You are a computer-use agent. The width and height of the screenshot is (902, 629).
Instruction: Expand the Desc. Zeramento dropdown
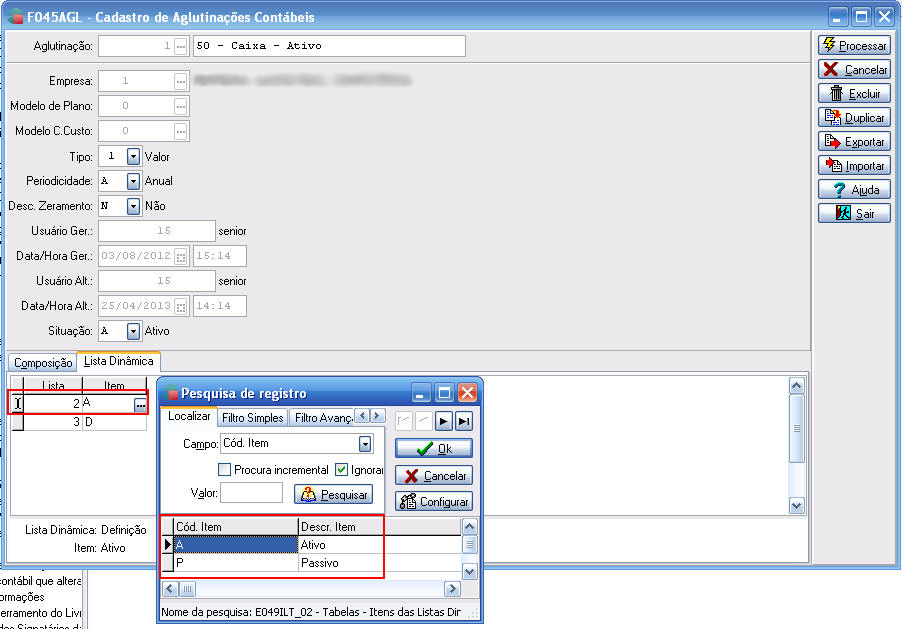(133, 206)
